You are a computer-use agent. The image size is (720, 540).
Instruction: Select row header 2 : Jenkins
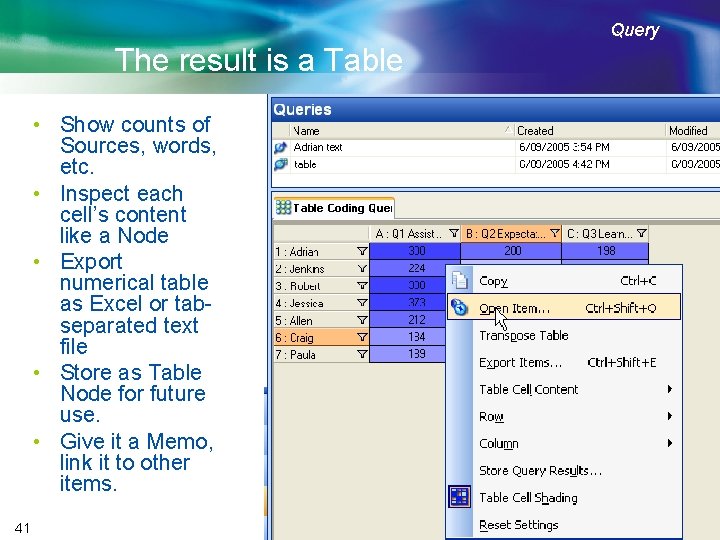(321, 269)
